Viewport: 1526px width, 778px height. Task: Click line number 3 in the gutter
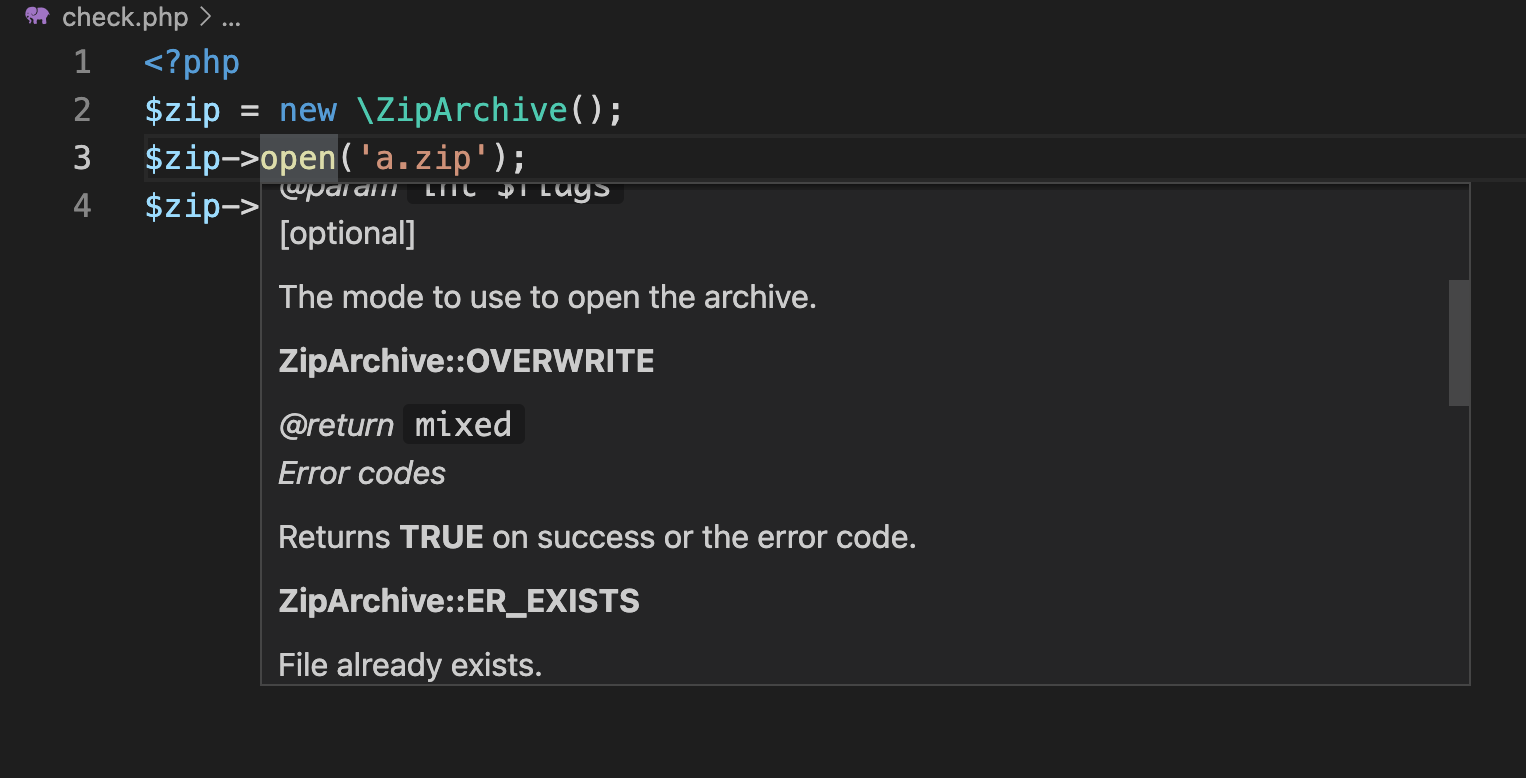(83, 158)
